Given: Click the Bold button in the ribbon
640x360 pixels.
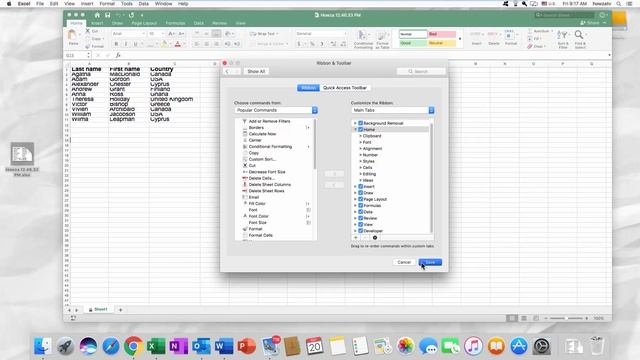Looking at the screenshot, I should (x=116, y=44).
